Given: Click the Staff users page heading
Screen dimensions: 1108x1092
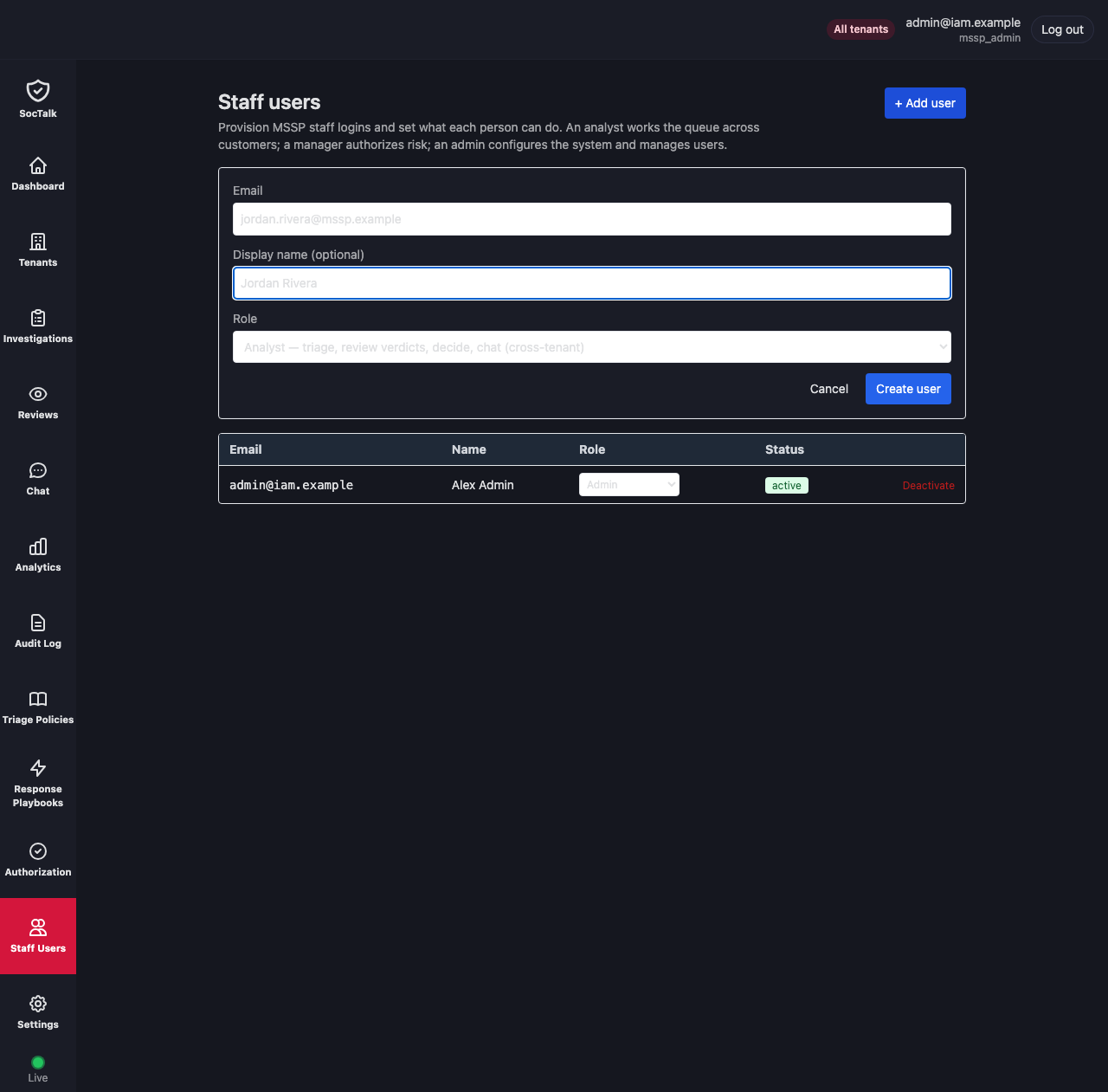Looking at the screenshot, I should click(x=269, y=102).
